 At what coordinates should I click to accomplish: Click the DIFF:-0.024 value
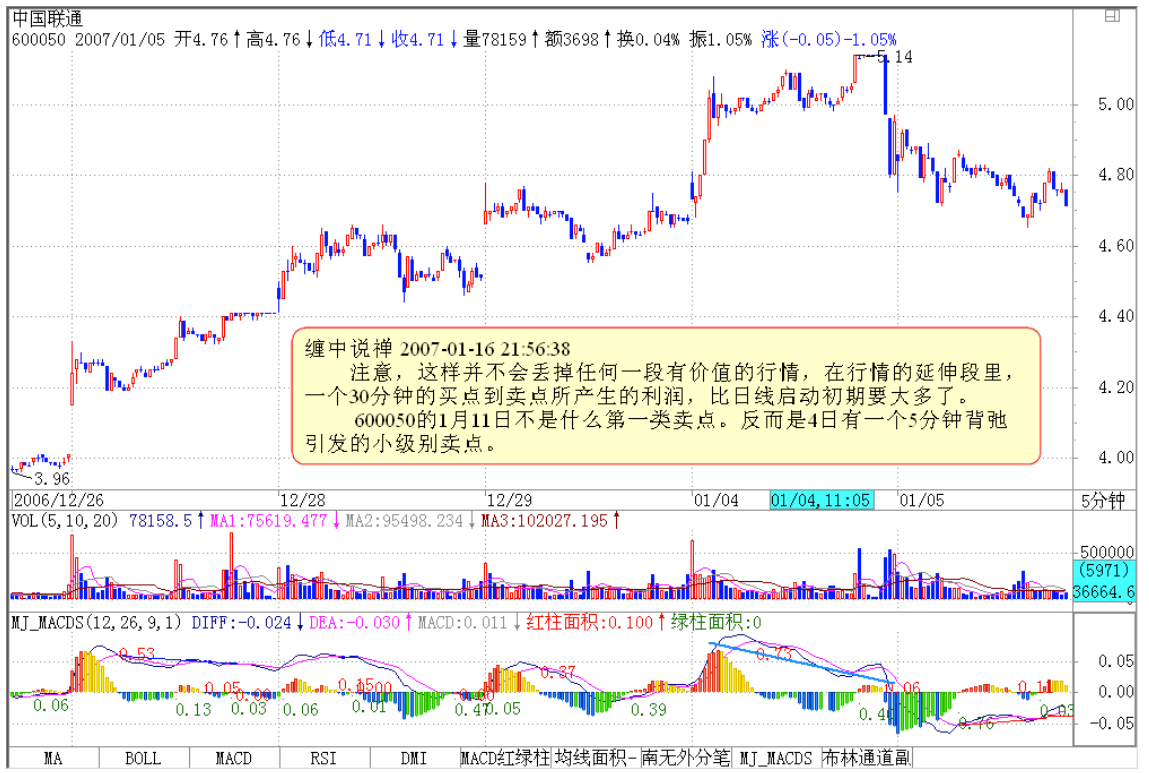coord(242,623)
